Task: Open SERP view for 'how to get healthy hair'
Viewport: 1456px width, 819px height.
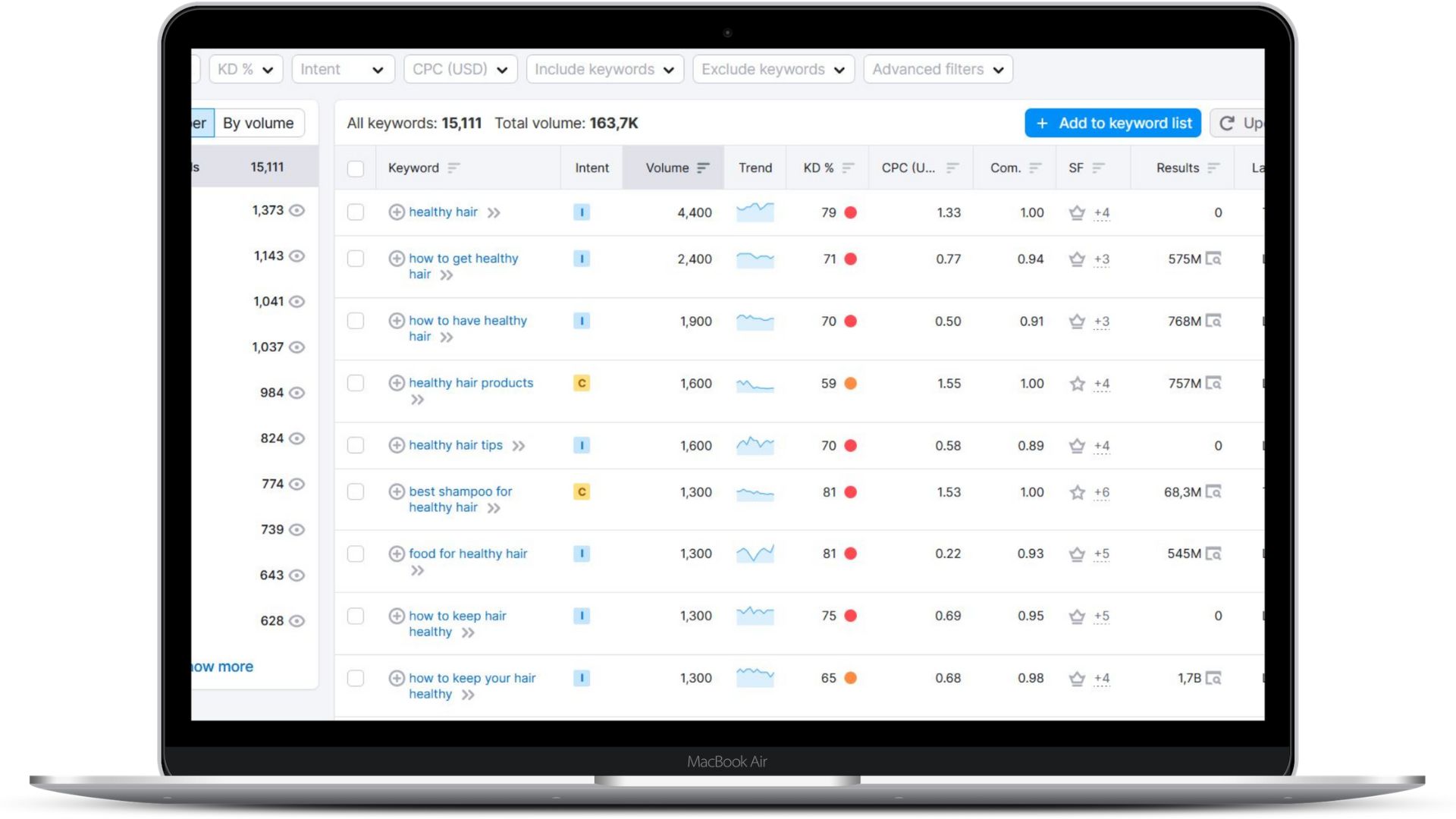Action: (1213, 259)
